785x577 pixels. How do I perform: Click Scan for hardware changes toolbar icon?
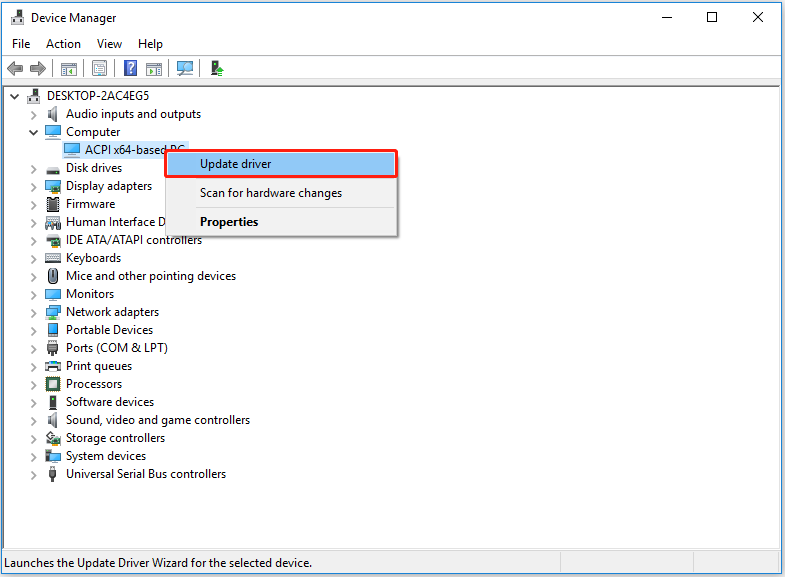(x=185, y=68)
